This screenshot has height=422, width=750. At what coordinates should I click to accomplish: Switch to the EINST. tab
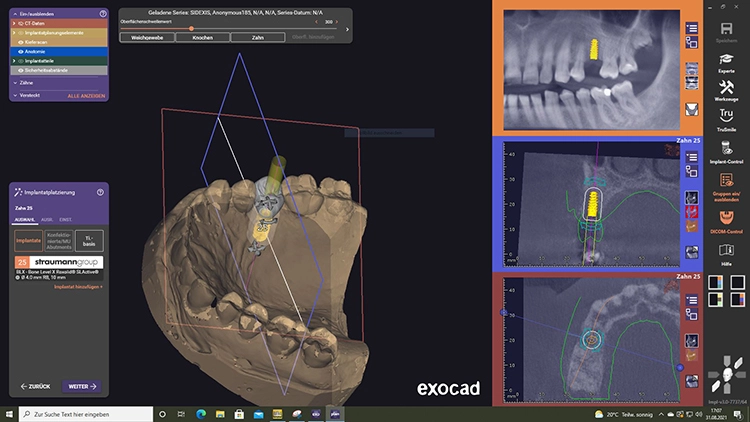coord(66,220)
